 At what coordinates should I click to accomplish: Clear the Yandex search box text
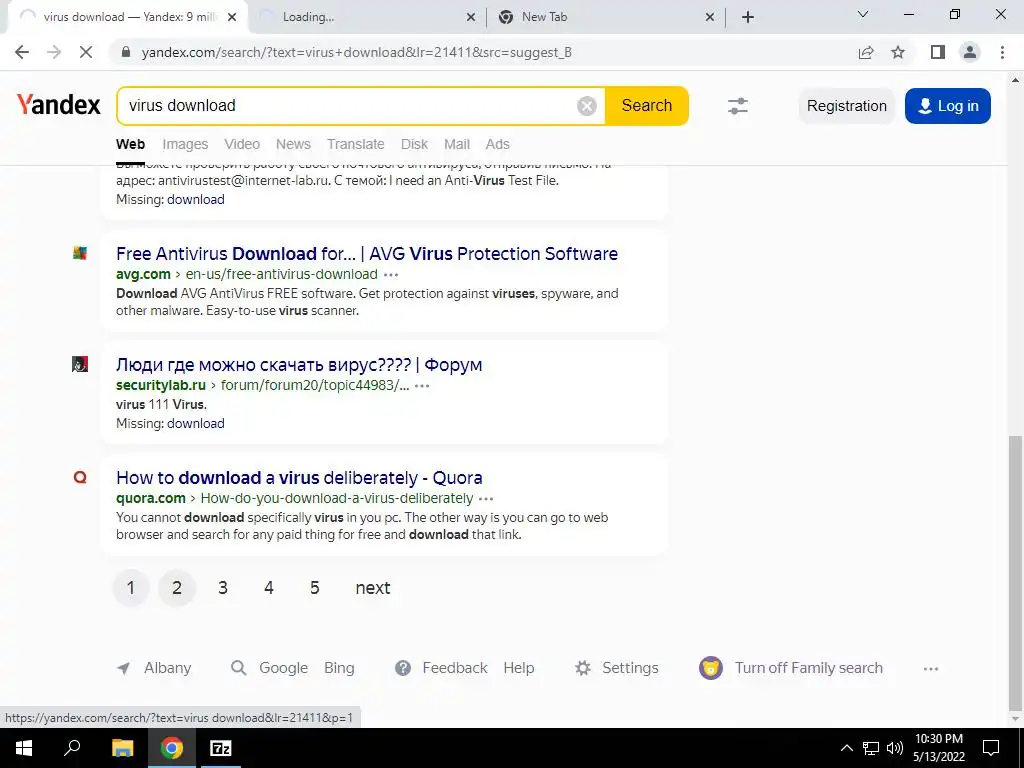(586, 106)
